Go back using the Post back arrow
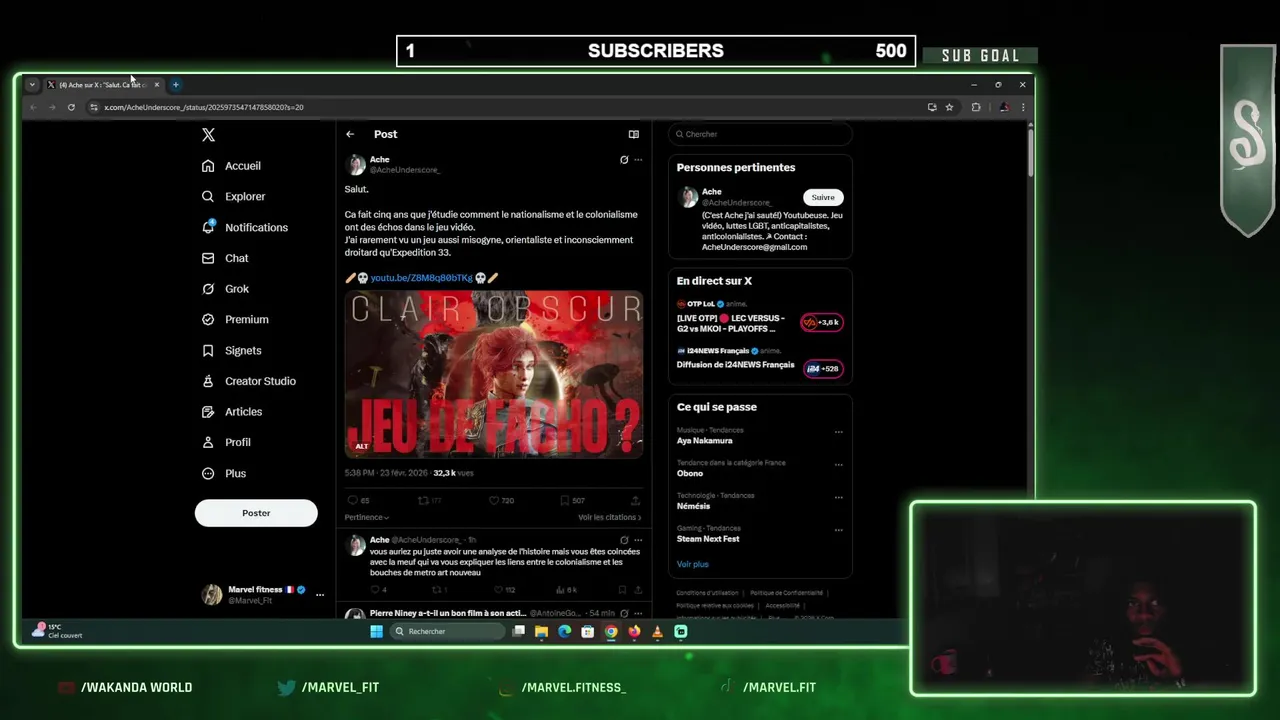The image size is (1280, 720). tap(350, 134)
